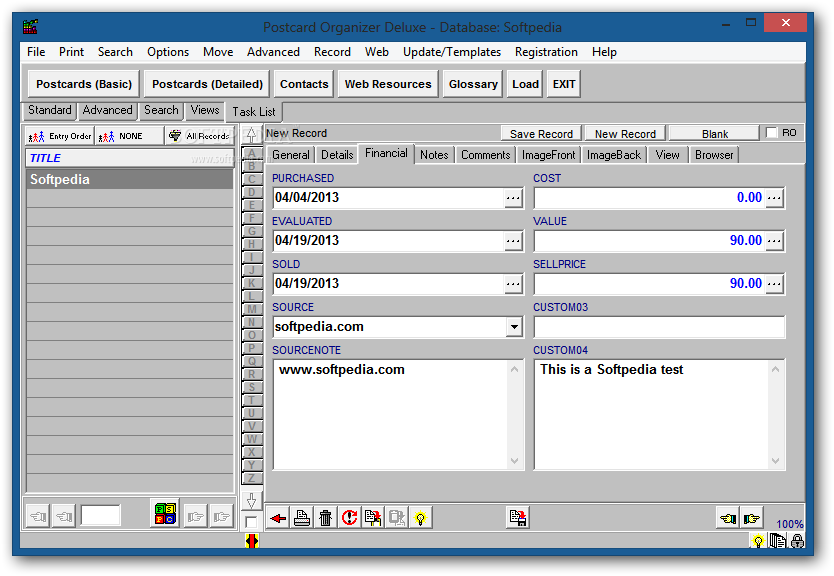Toggle the RO read-only checkbox

tap(771, 132)
